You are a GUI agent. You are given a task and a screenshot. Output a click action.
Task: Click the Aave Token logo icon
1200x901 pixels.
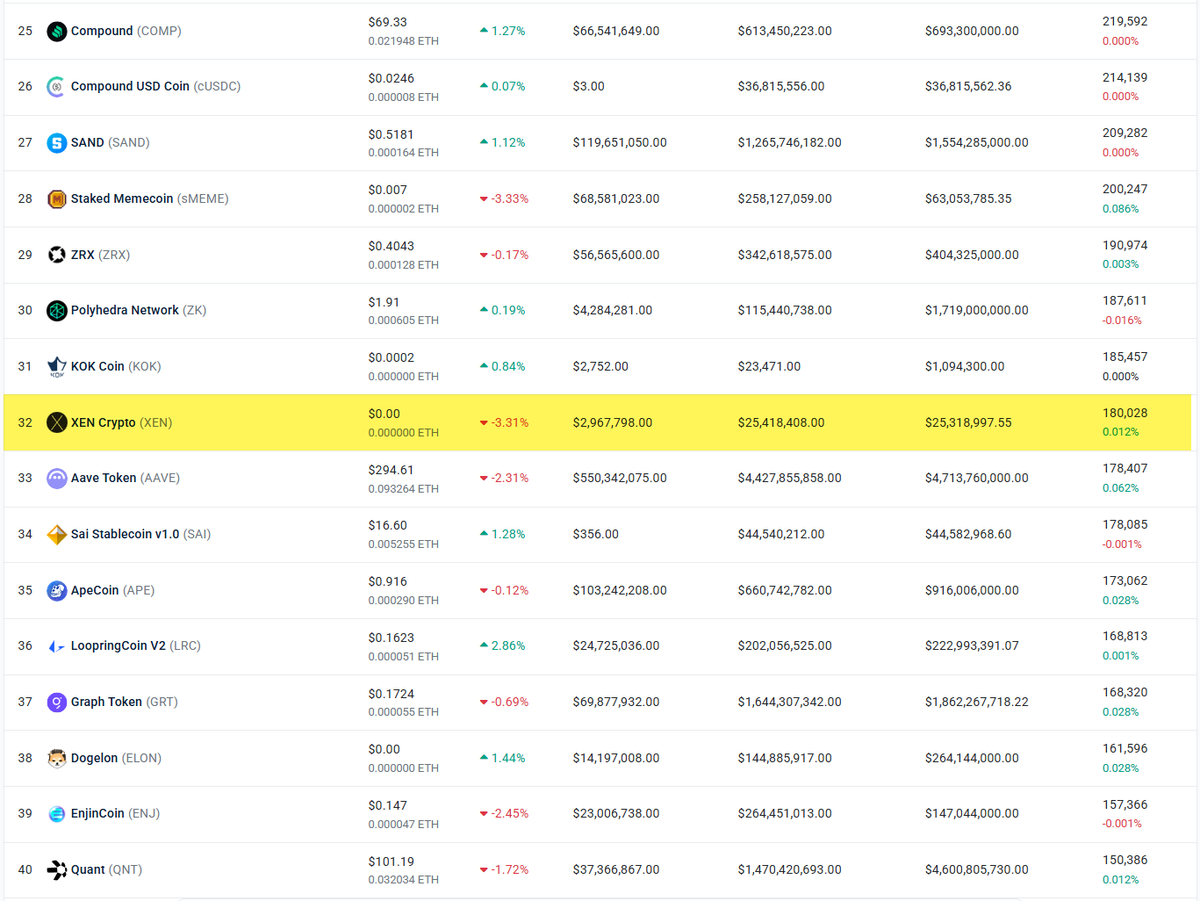[57, 478]
